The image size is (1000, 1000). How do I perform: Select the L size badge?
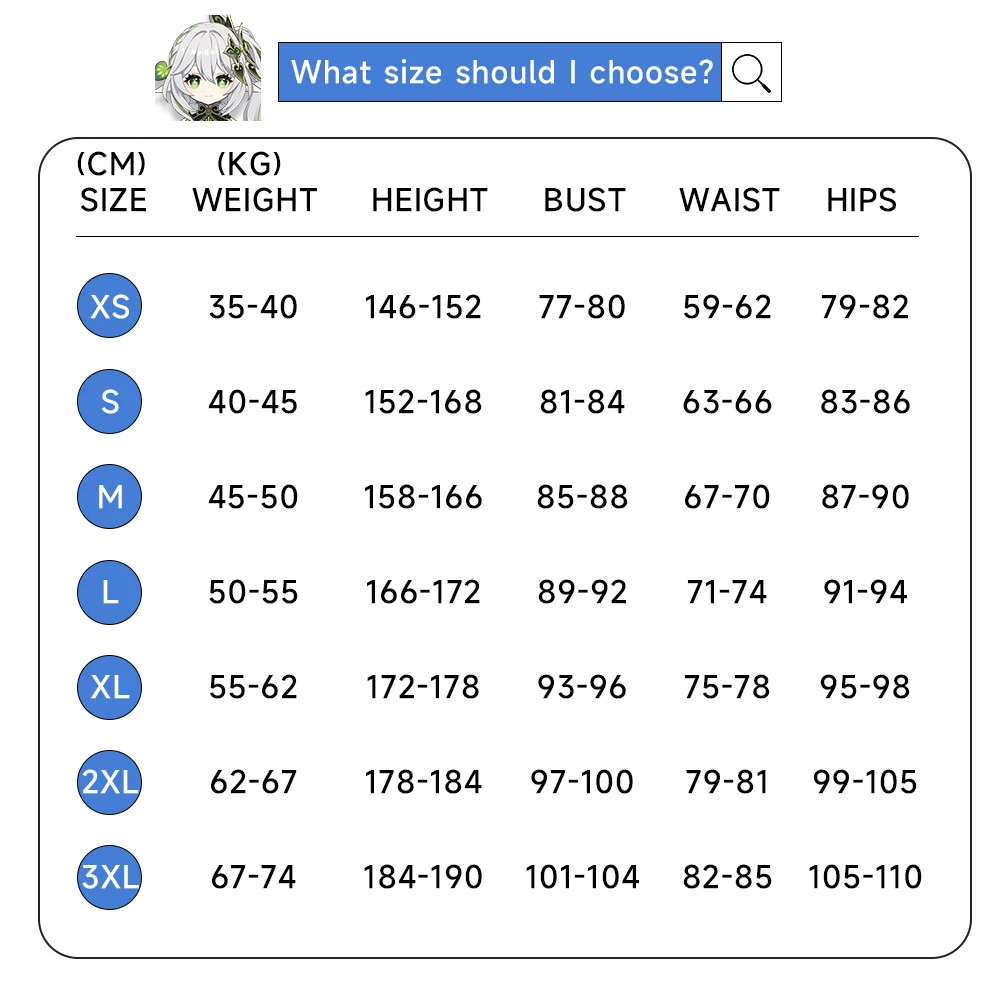tap(110, 591)
